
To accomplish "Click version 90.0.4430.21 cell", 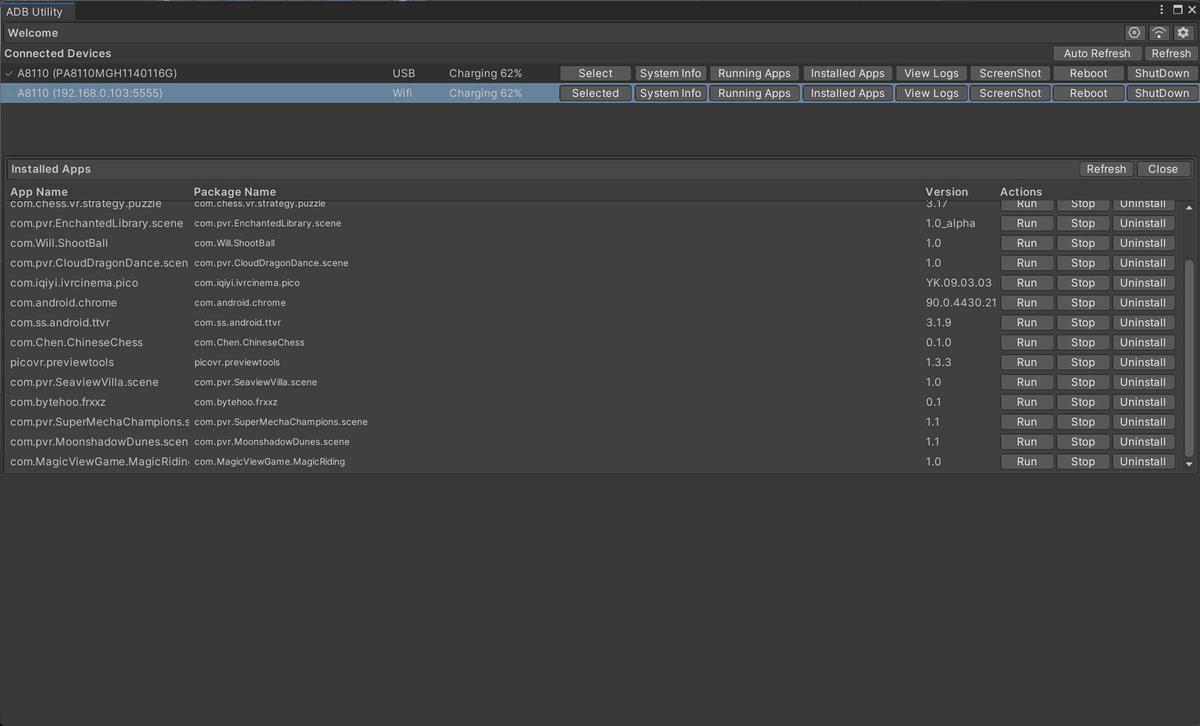I will coord(961,303).
